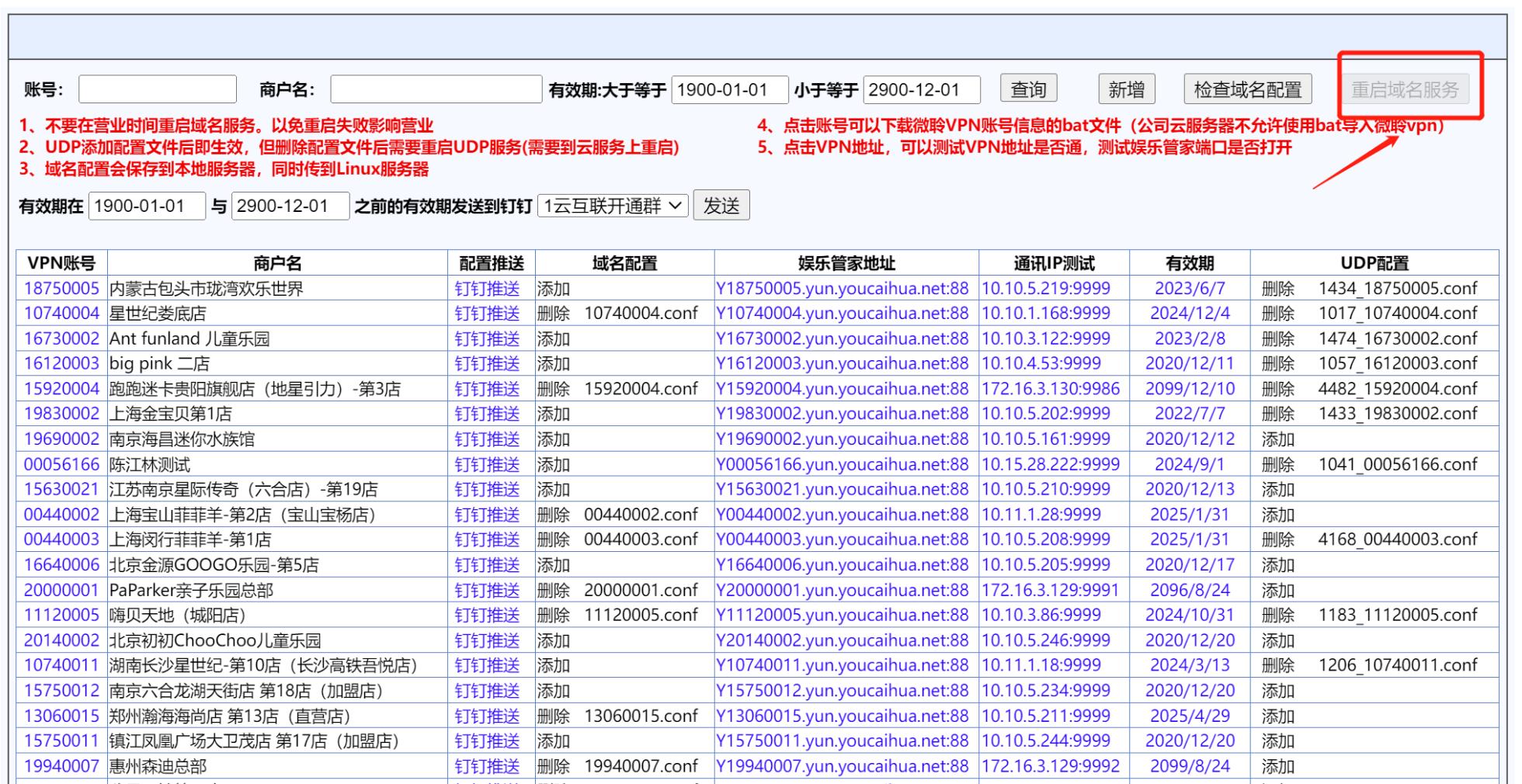
Task: Delete domain config 00440002.conf
Action: click(x=554, y=515)
